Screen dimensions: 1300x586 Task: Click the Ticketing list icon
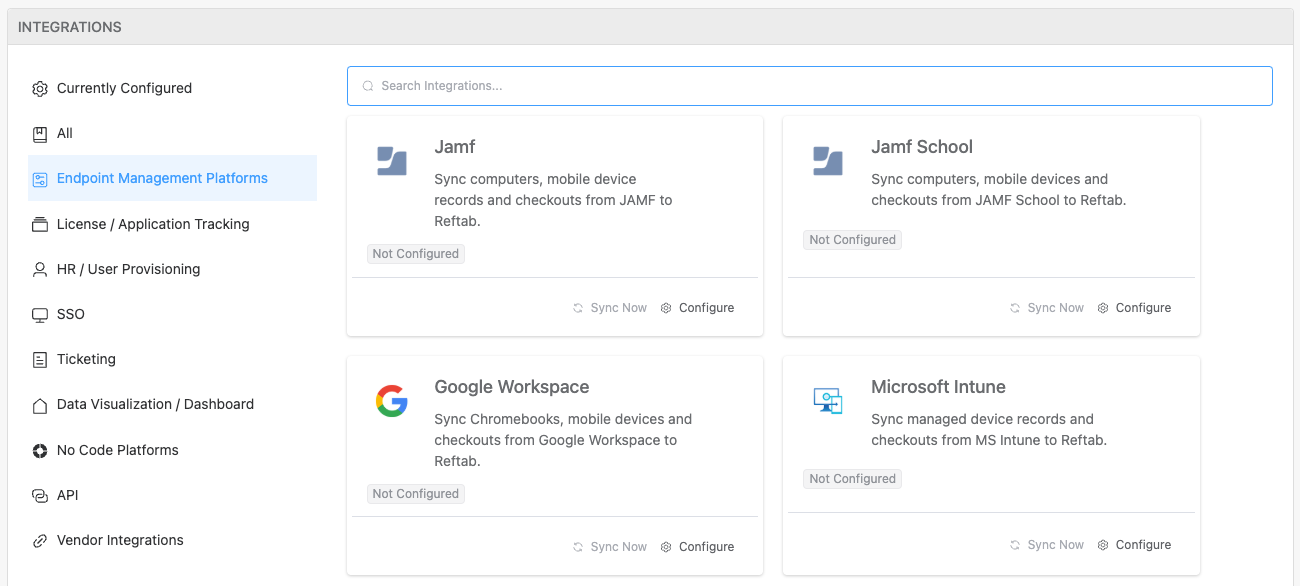point(40,359)
